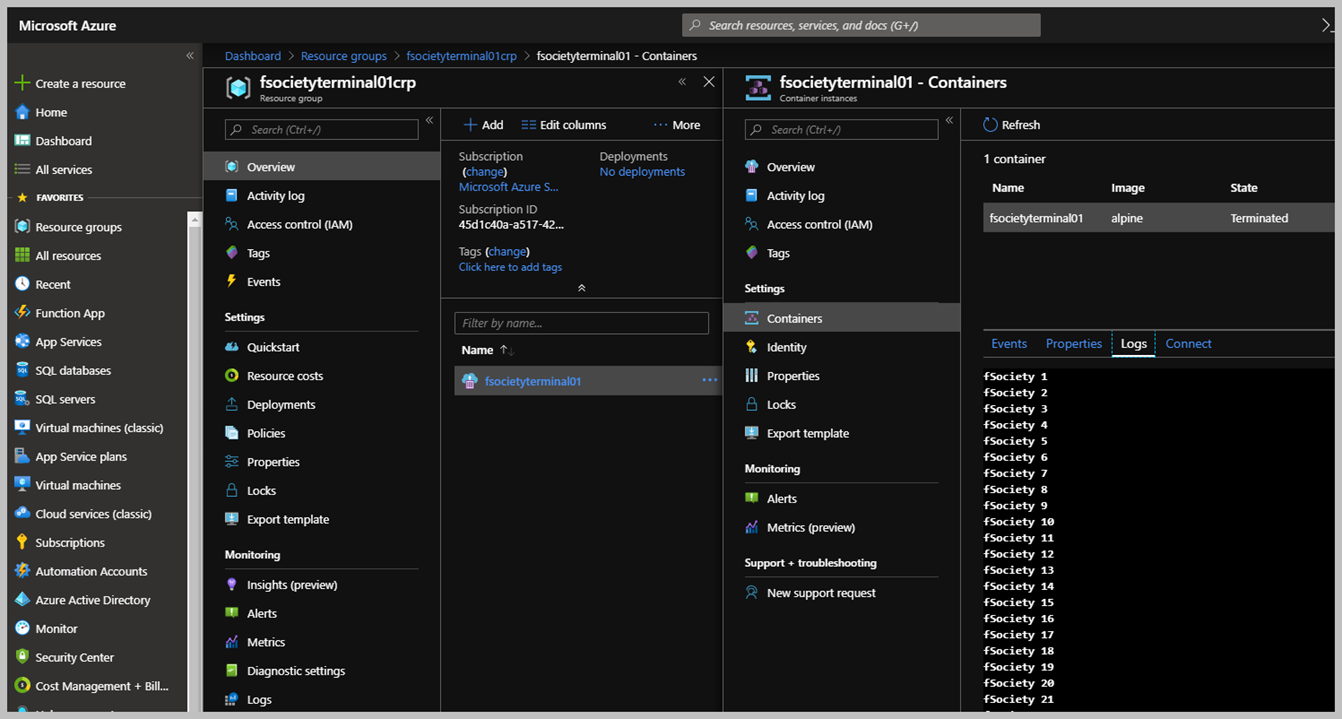This screenshot has height=719, width=1342.
Task: Collapse the container instance menu pane
Action: point(950,121)
